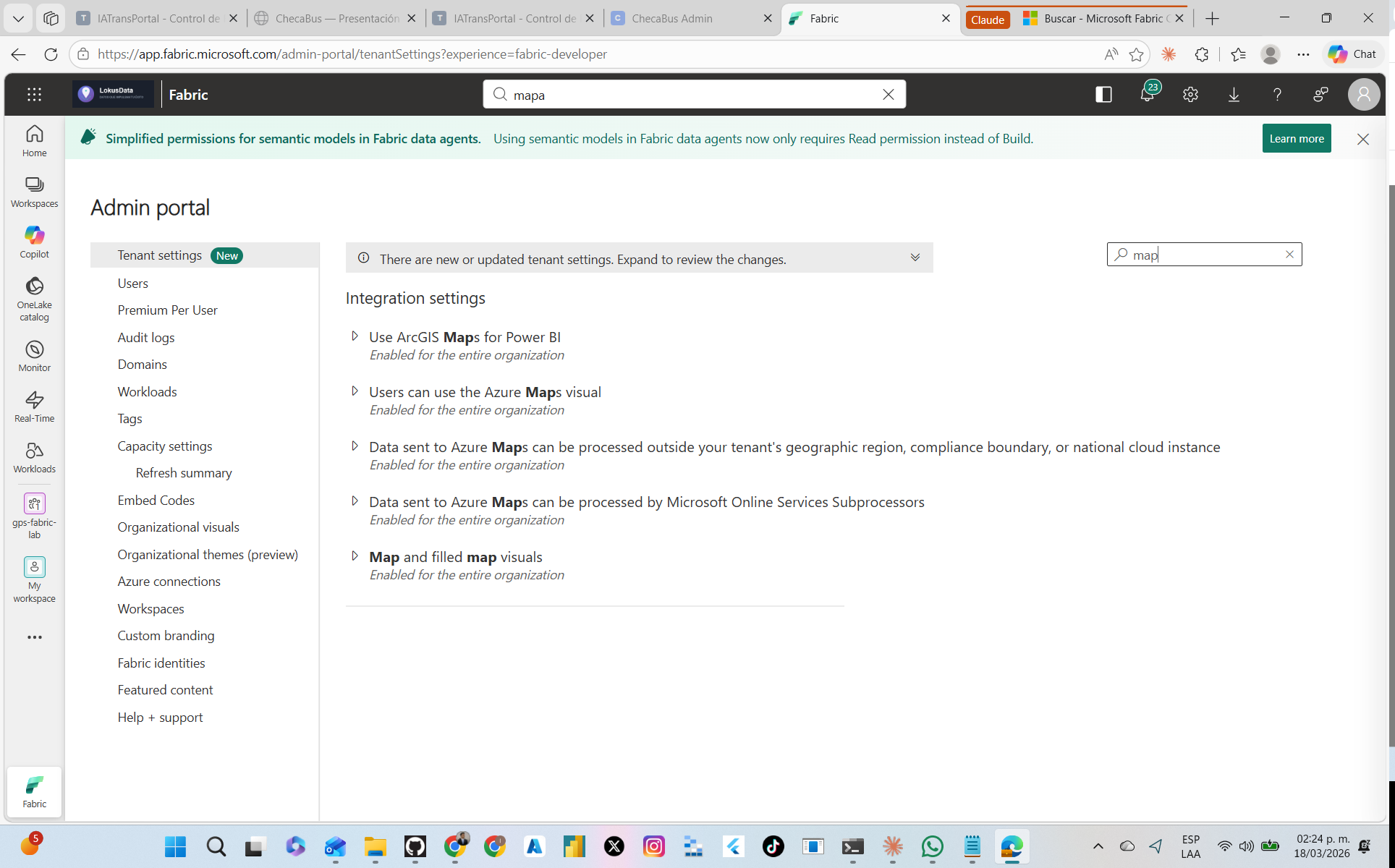The image size is (1395, 868).
Task: Open the app launcher waffle icon
Action: coord(34,95)
